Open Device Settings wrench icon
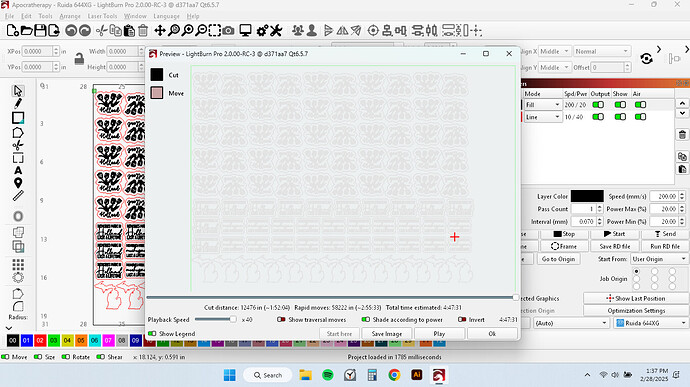Screen dimensions: 690x387 pyautogui.click(x=276, y=30)
